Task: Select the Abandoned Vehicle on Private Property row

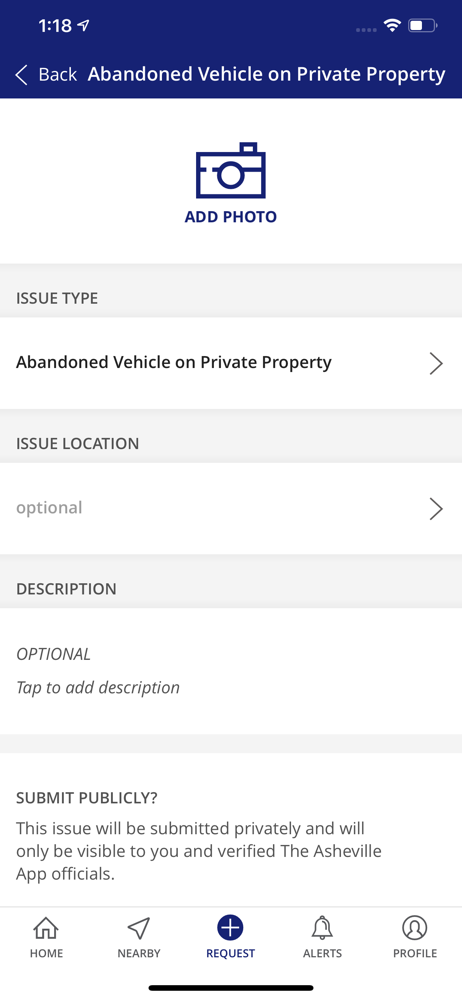Action: coord(231,363)
